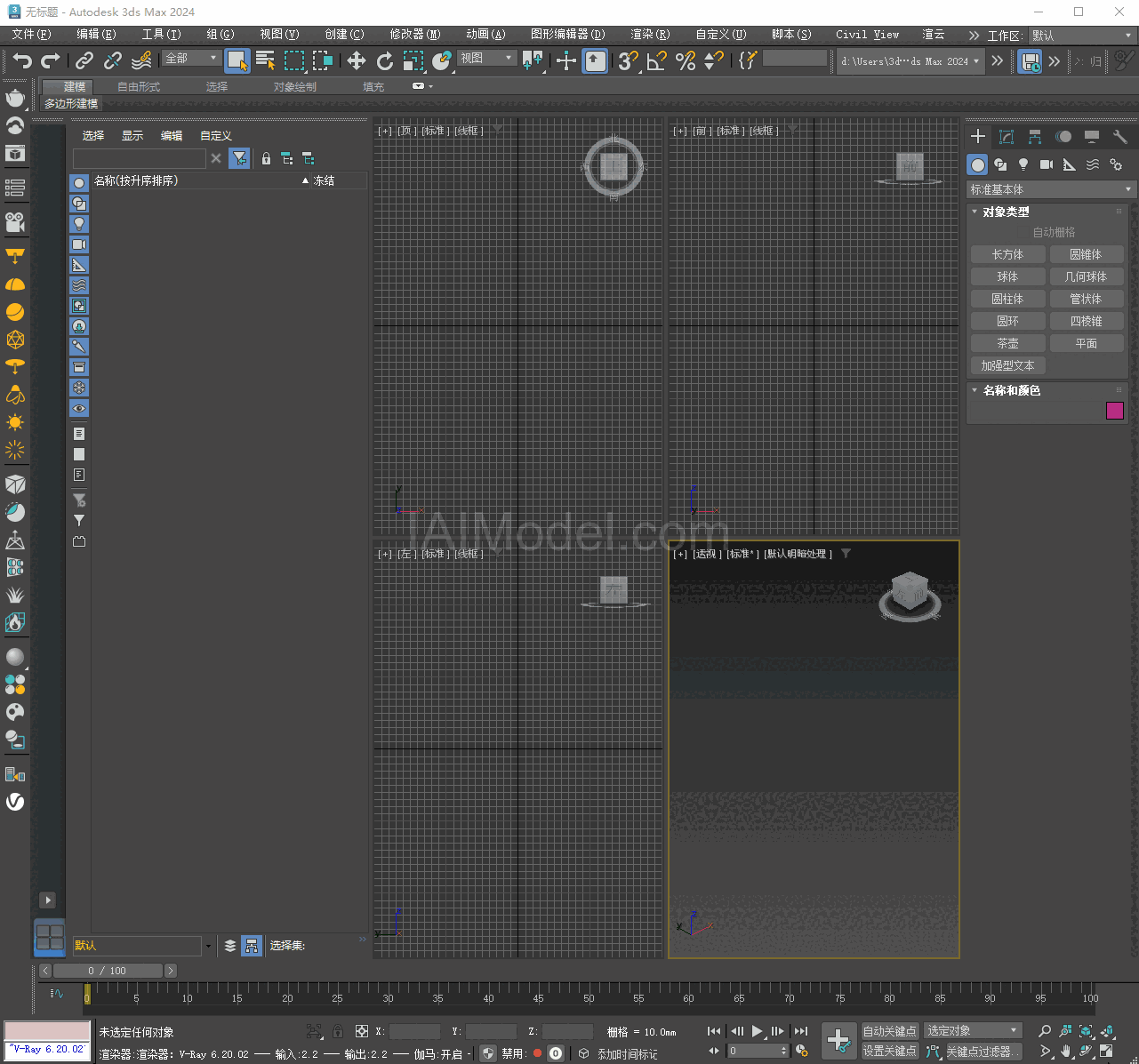Click the time slider 0 / 100 handle
The height and width of the screenshot is (1064, 1139).
click(107, 971)
